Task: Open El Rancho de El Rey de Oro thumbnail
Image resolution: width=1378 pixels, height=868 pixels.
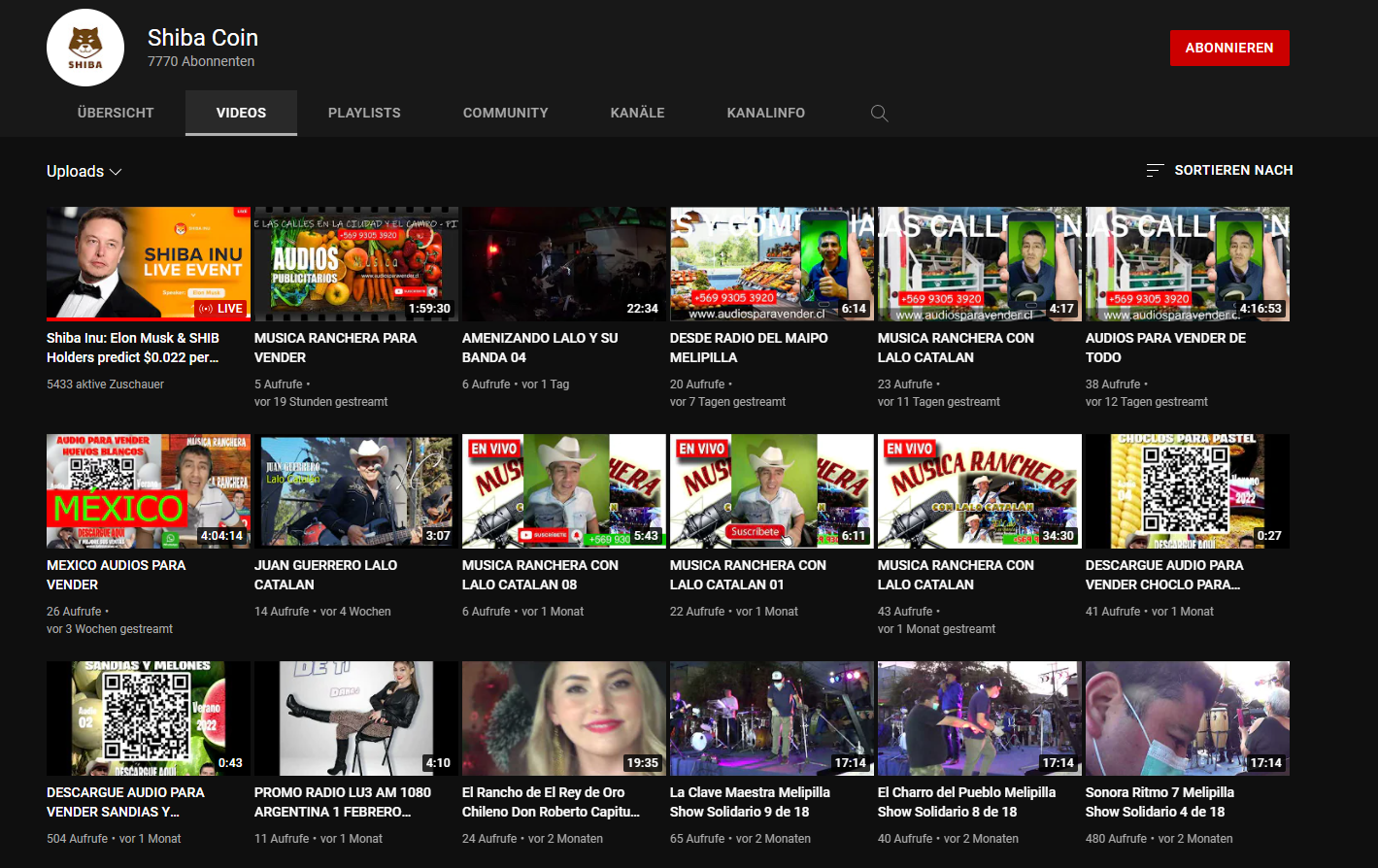Action: (x=564, y=718)
